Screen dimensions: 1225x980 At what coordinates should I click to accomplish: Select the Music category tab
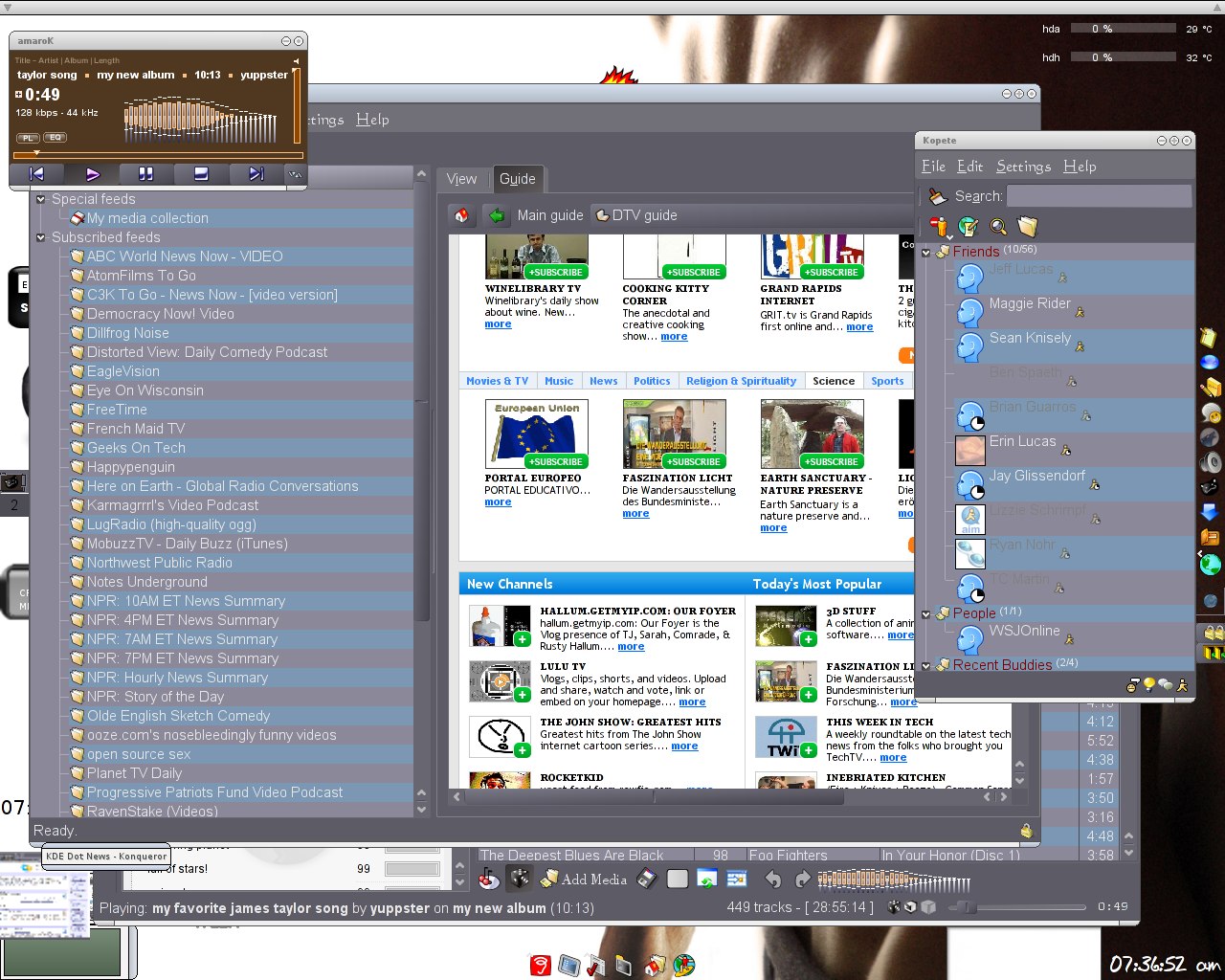tap(559, 381)
